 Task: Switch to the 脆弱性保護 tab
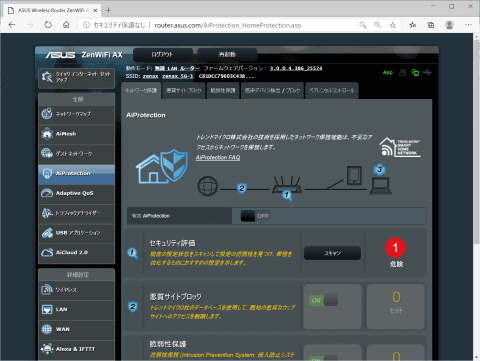pos(223,91)
